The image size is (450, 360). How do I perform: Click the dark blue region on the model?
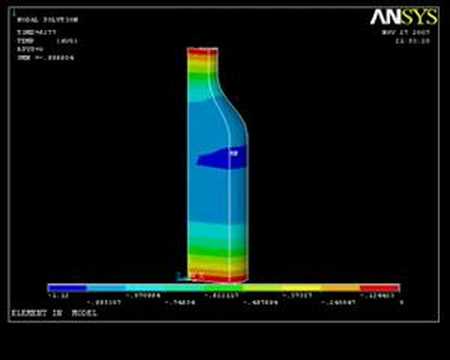(x=222, y=158)
